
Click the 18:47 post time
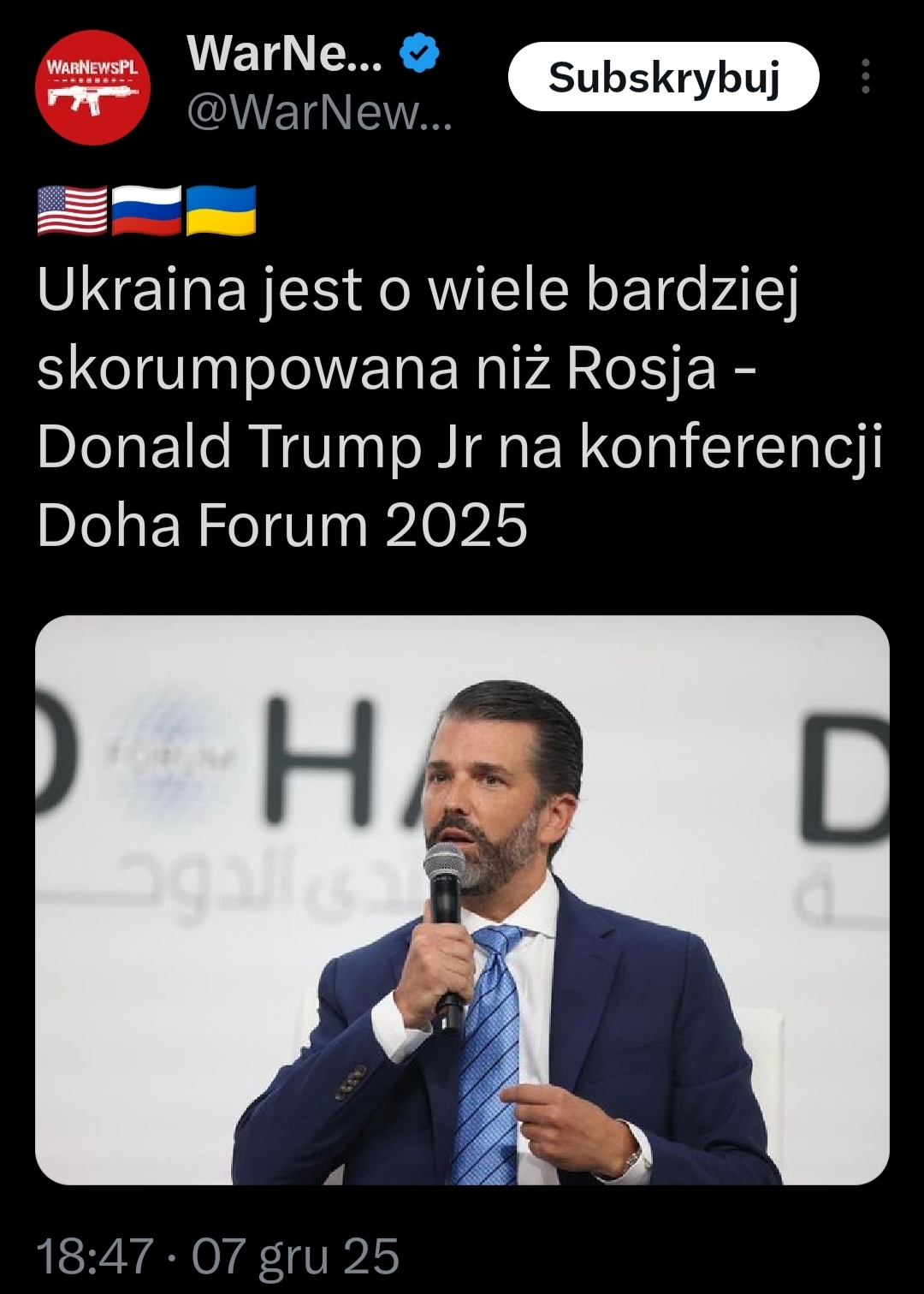[x=95, y=1256]
